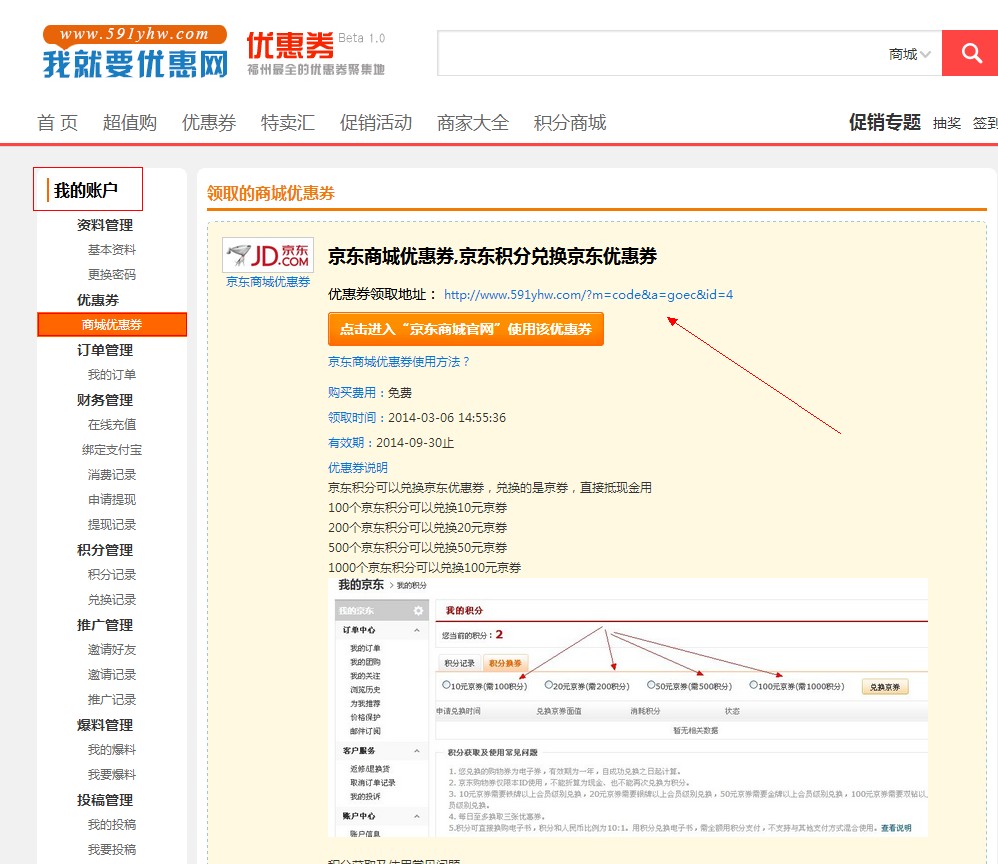Select 我要爆料 in the sidebar
This screenshot has height=864, width=998.
tap(112, 774)
